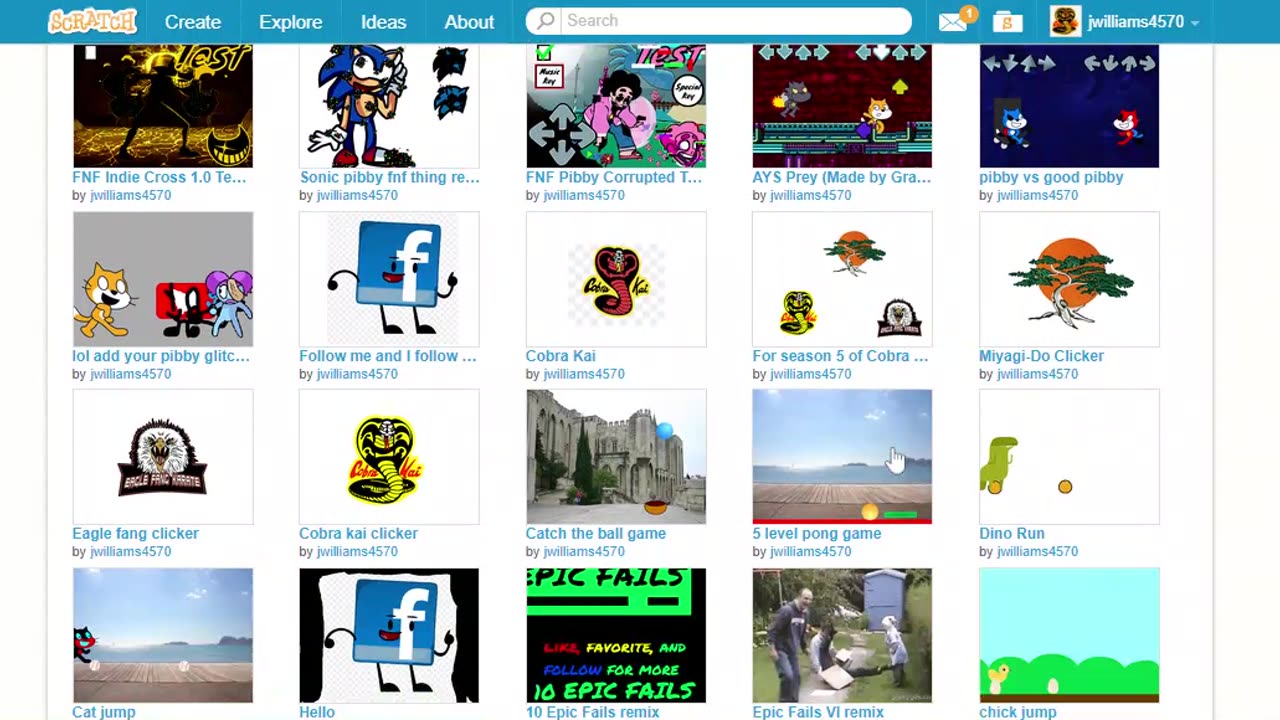Click Epic Fails VI remix title link
The width and height of the screenshot is (1280, 720).
click(818, 712)
